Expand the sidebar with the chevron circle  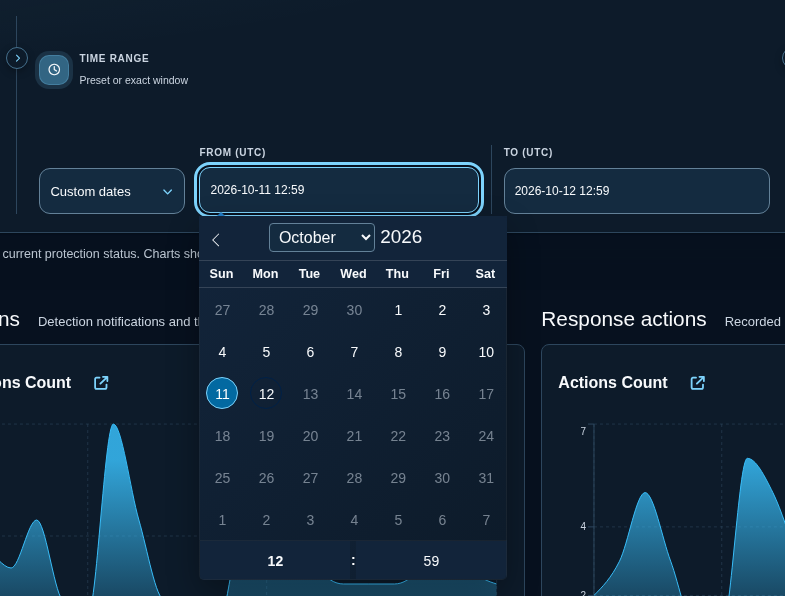point(17,58)
